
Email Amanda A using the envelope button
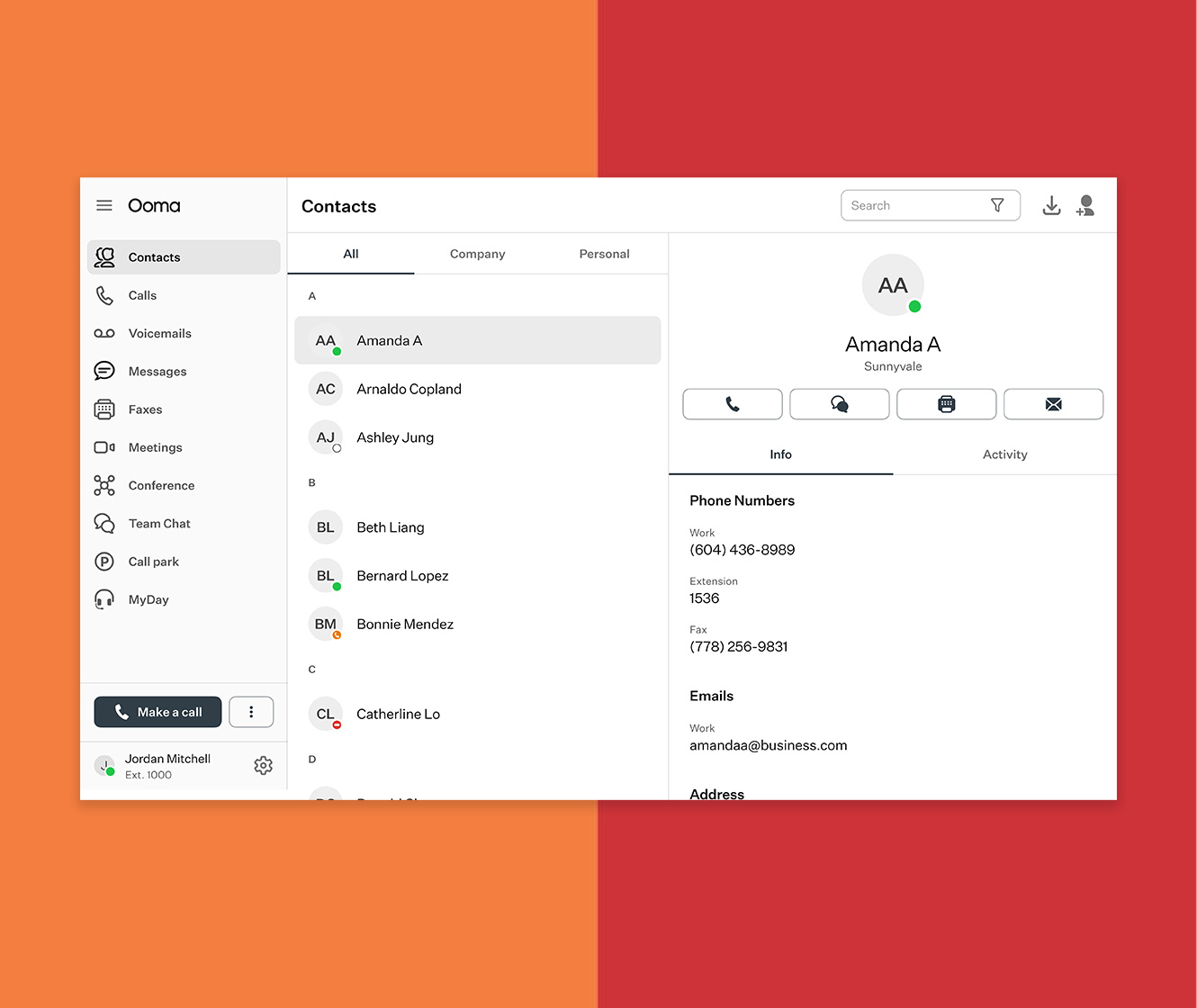click(x=1053, y=404)
